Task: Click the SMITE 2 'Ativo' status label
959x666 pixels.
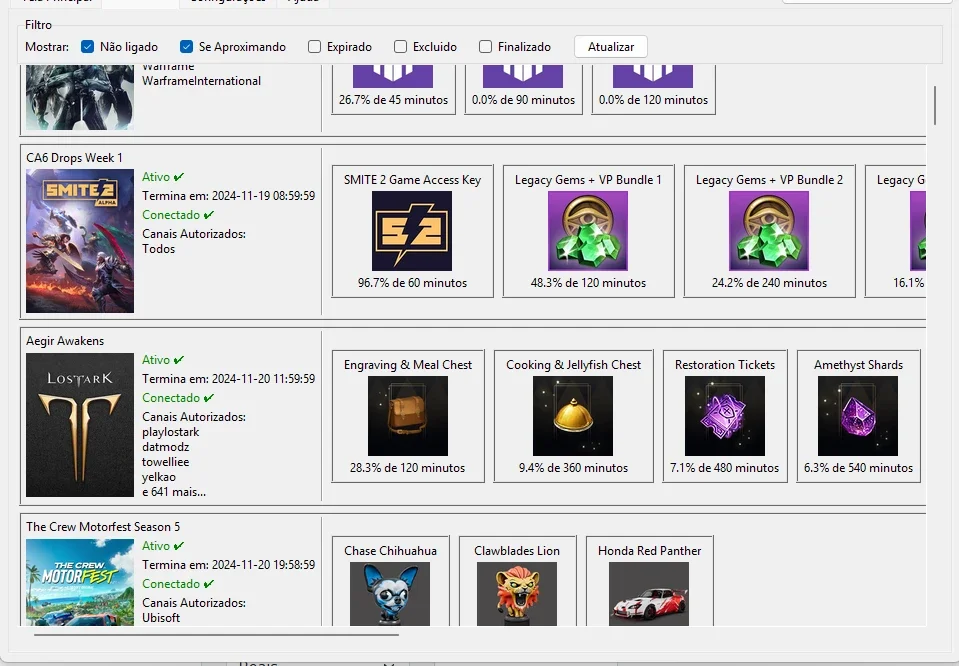Action: pyautogui.click(x=163, y=177)
